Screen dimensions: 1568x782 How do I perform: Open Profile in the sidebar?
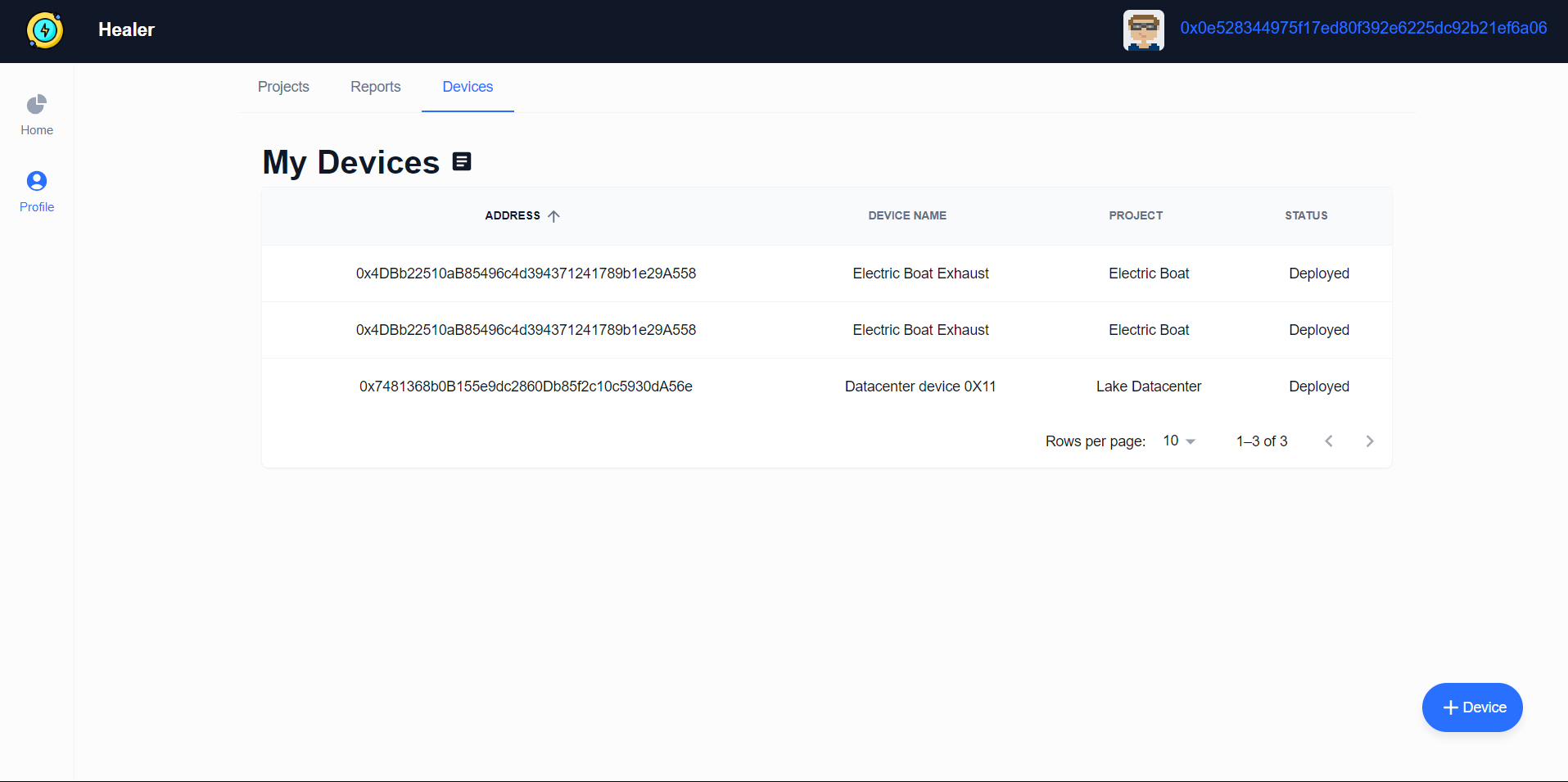[37, 192]
